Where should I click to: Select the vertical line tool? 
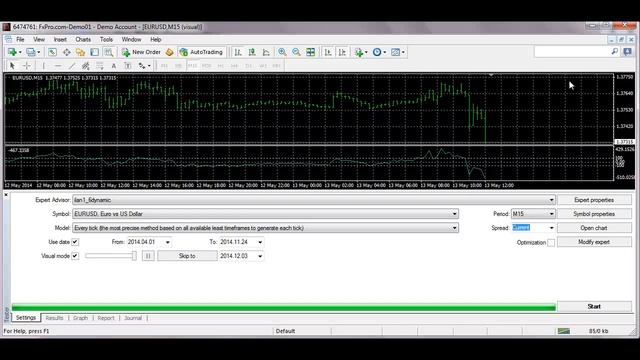pos(44,66)
